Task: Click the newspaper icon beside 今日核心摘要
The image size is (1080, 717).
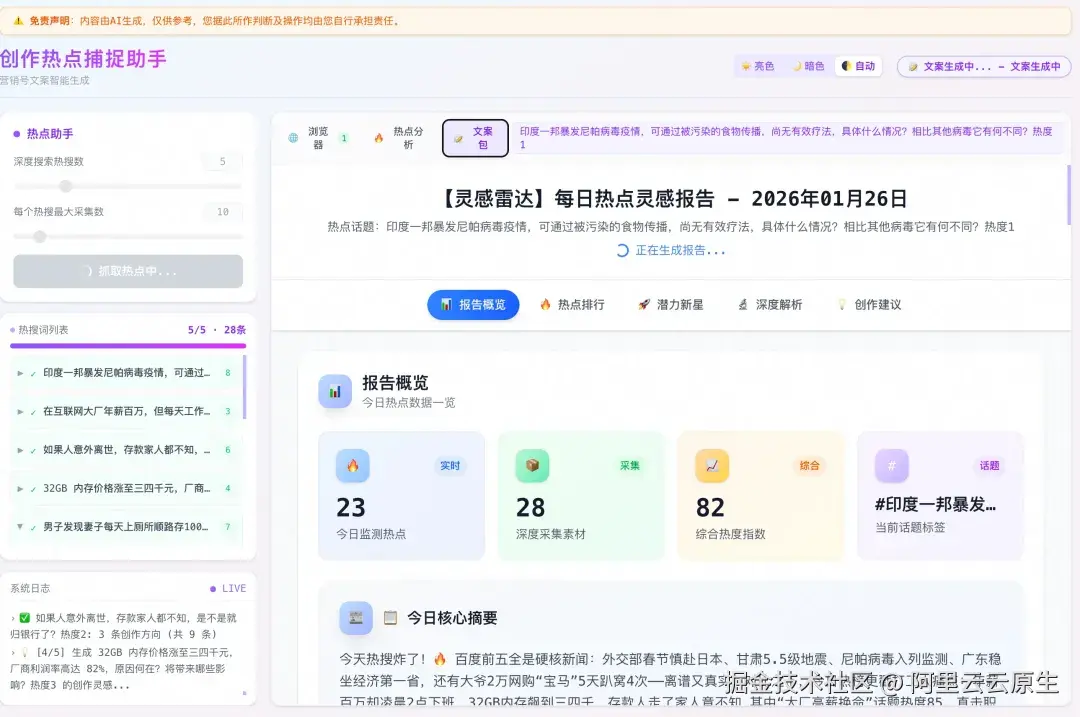Action: pyautogui.click(x=356, y=618)
